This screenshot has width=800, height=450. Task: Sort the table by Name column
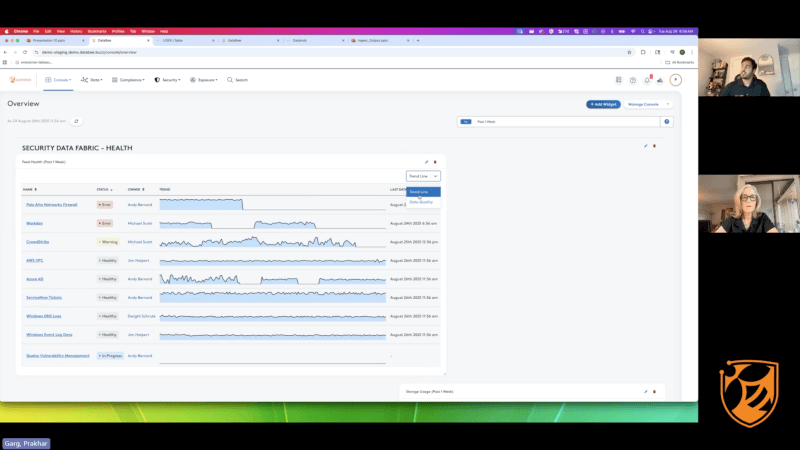tap(30, 189)
